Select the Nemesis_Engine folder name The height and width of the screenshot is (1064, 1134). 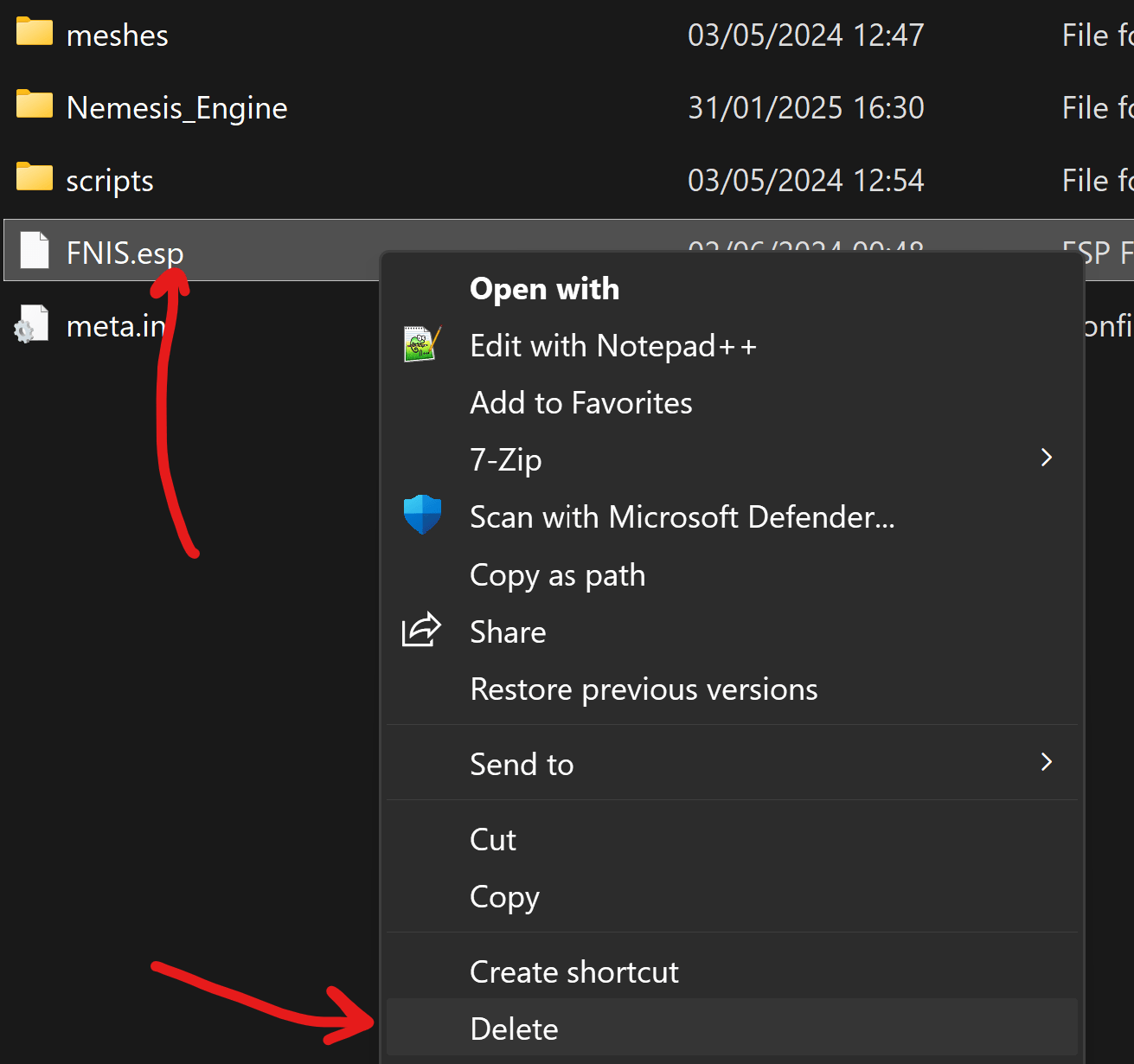coord(176,108)
